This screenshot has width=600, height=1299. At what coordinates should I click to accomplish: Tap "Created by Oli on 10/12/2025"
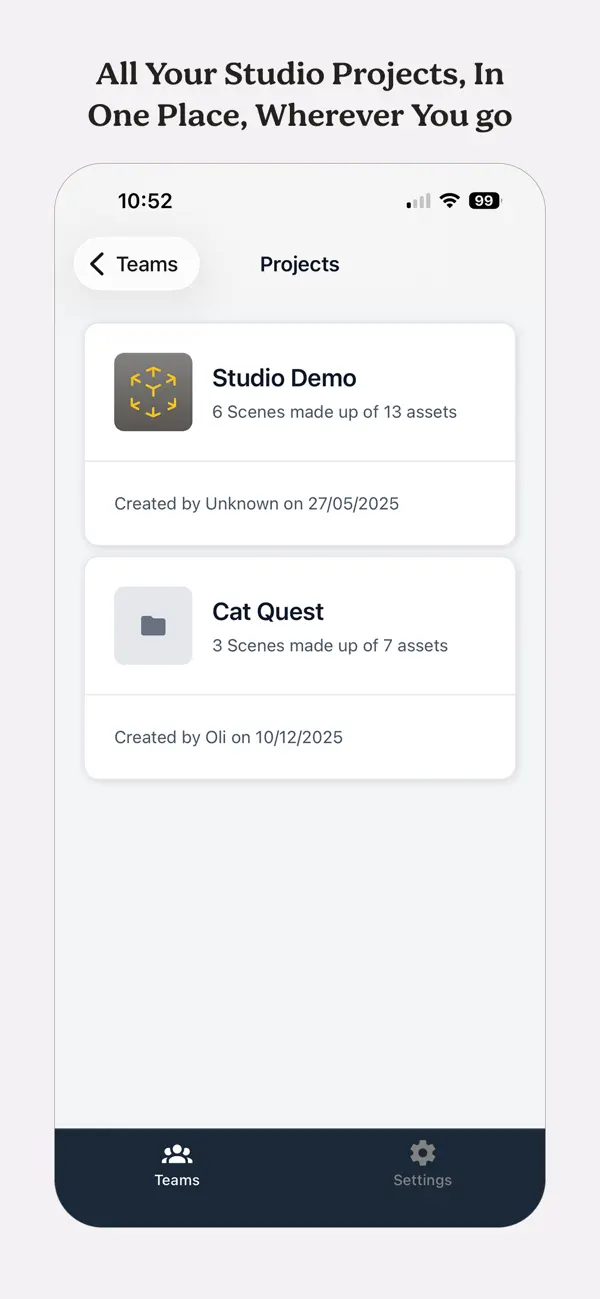228,737
